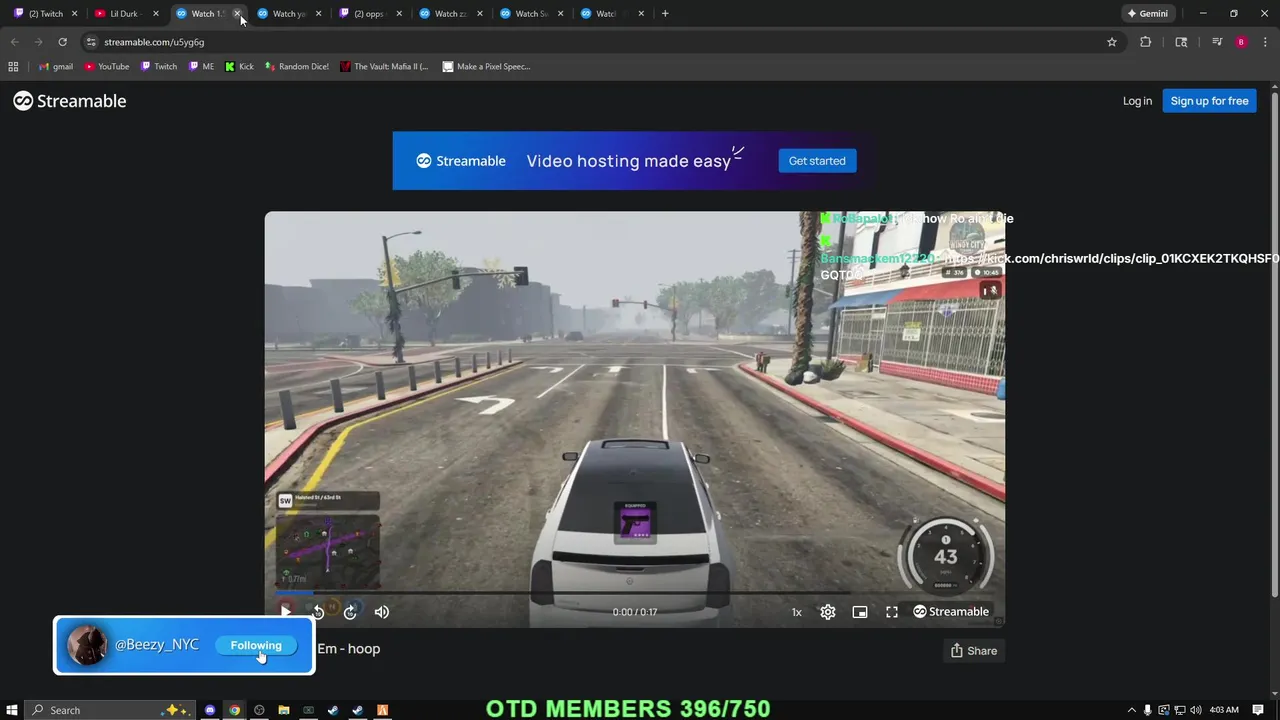Viewport: 1280px width, 720px height.
Task: Open the media controls icon in the toolbar
Action: pyautogui.click(x=1217, y=42)
